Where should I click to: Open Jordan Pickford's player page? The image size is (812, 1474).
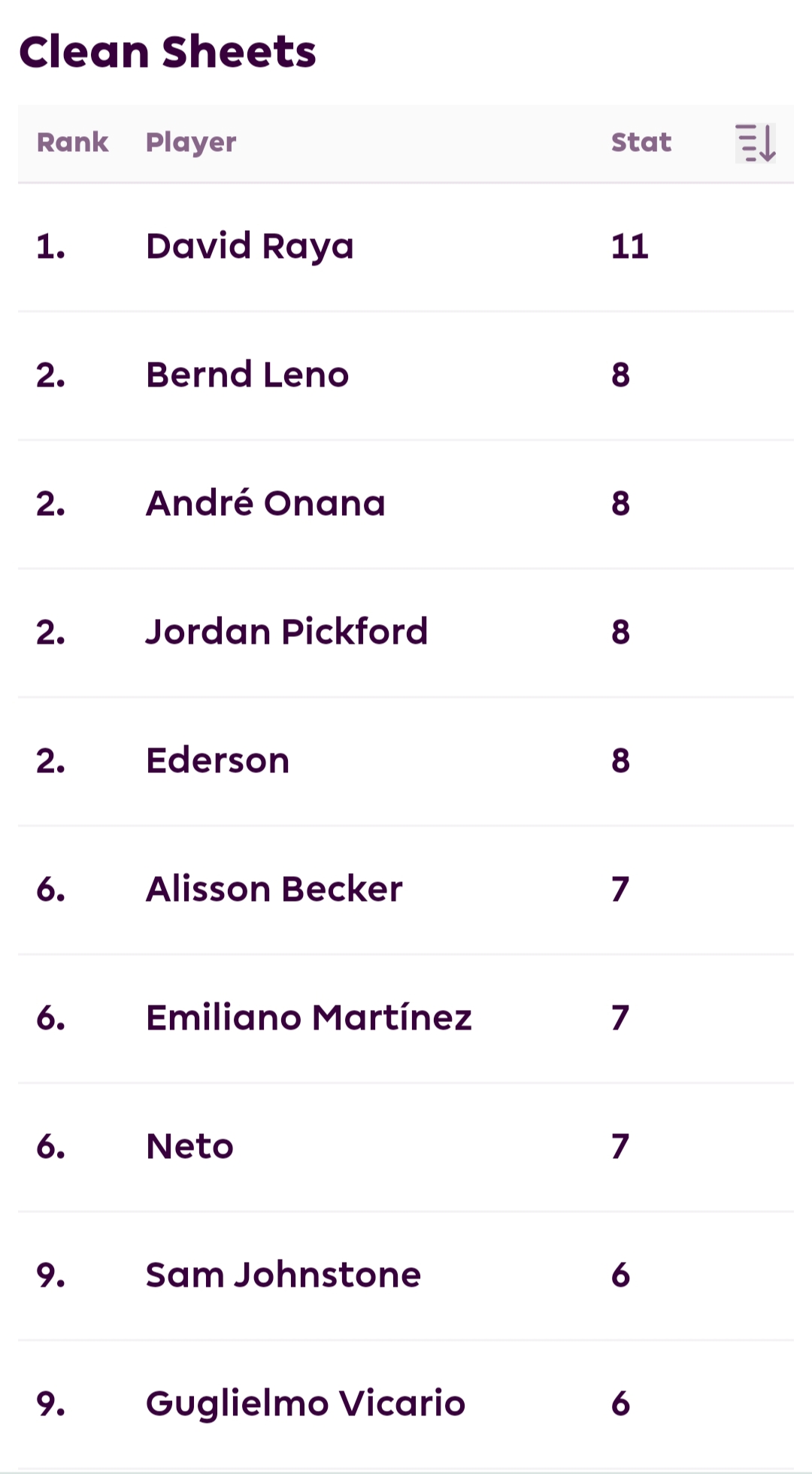click(286, 632)
